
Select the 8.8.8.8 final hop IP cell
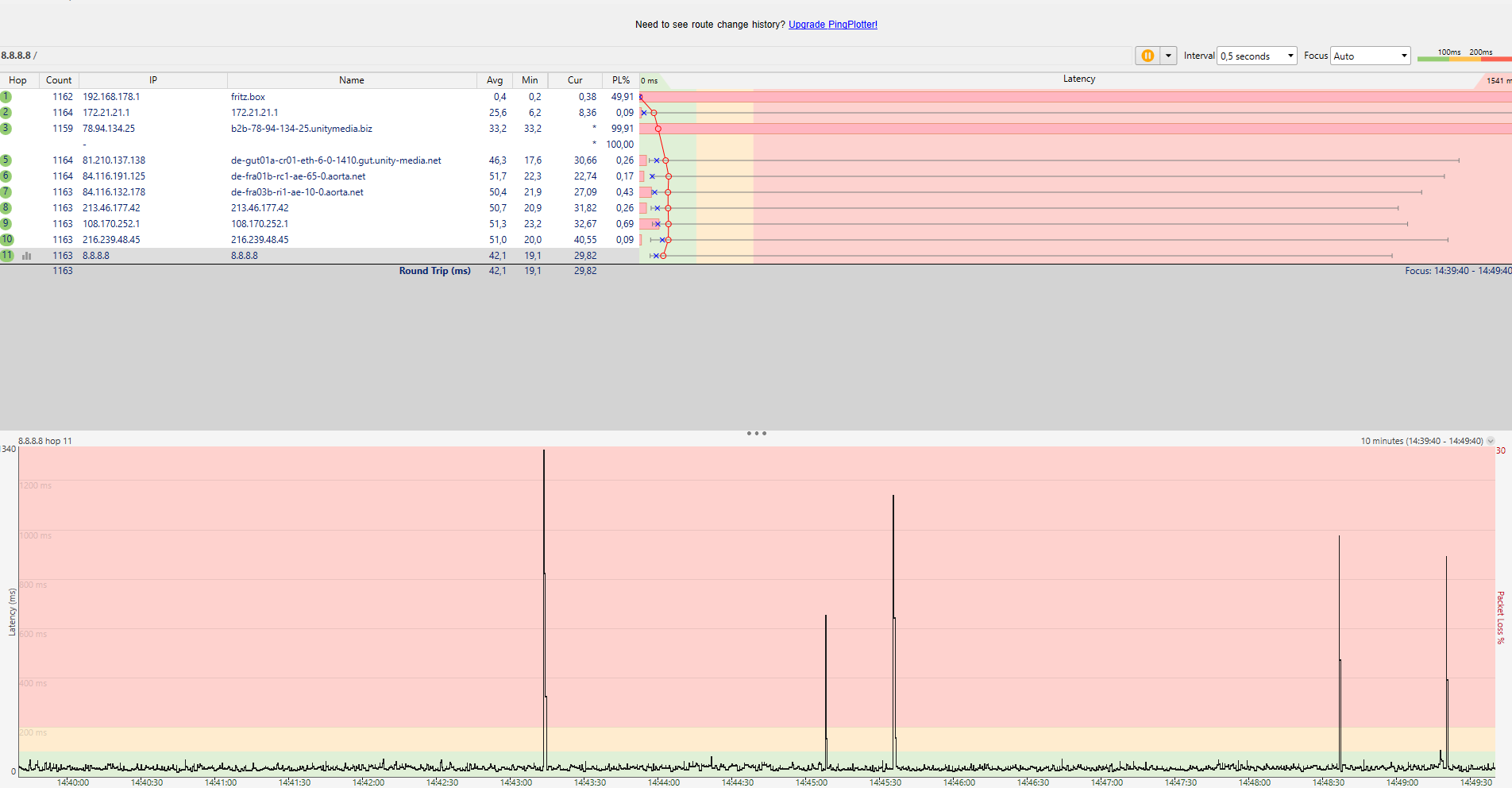[x=96, y=256]
